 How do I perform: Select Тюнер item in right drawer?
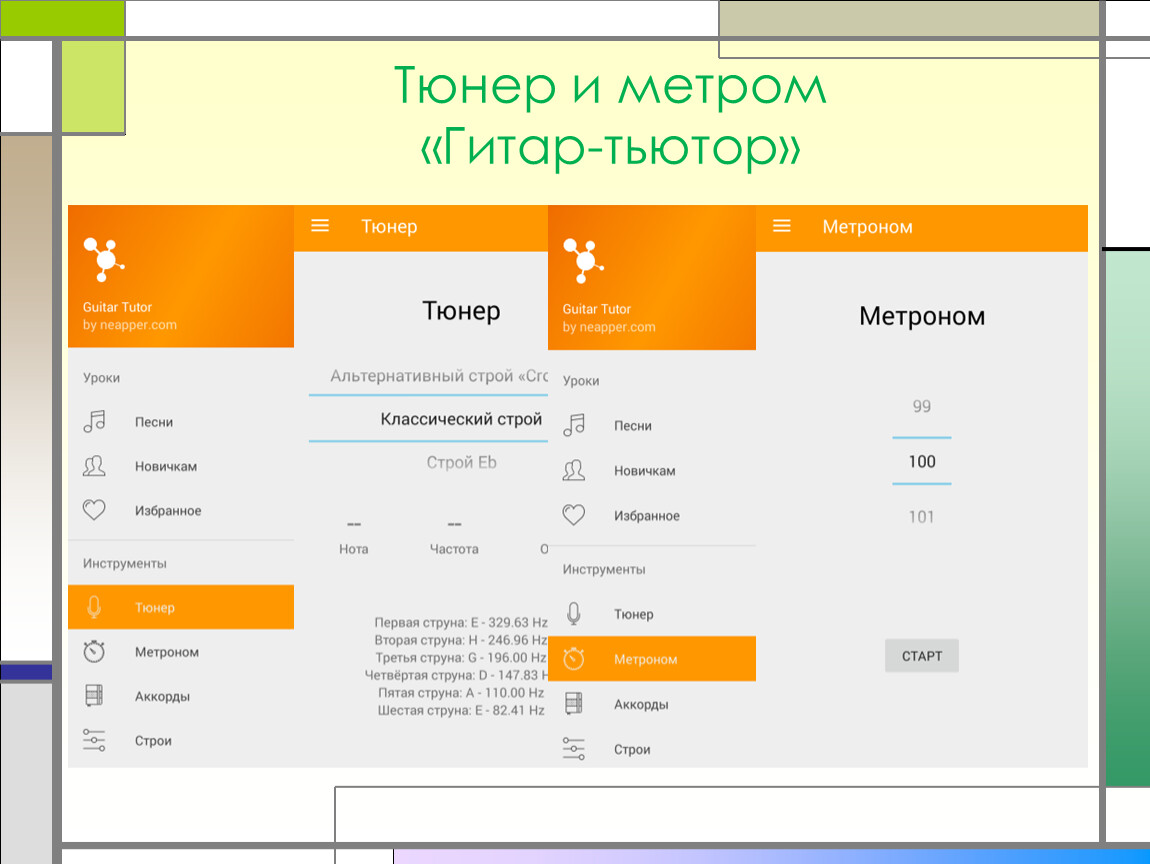(x=651, y=614)
